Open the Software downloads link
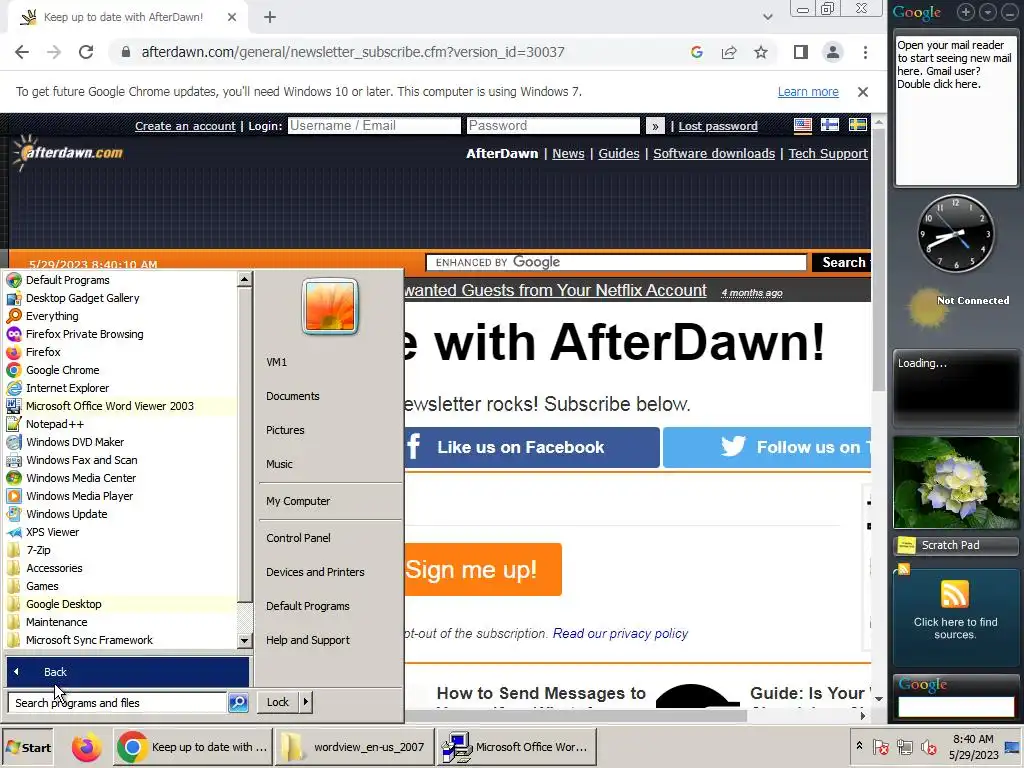 tap(714, 153)
